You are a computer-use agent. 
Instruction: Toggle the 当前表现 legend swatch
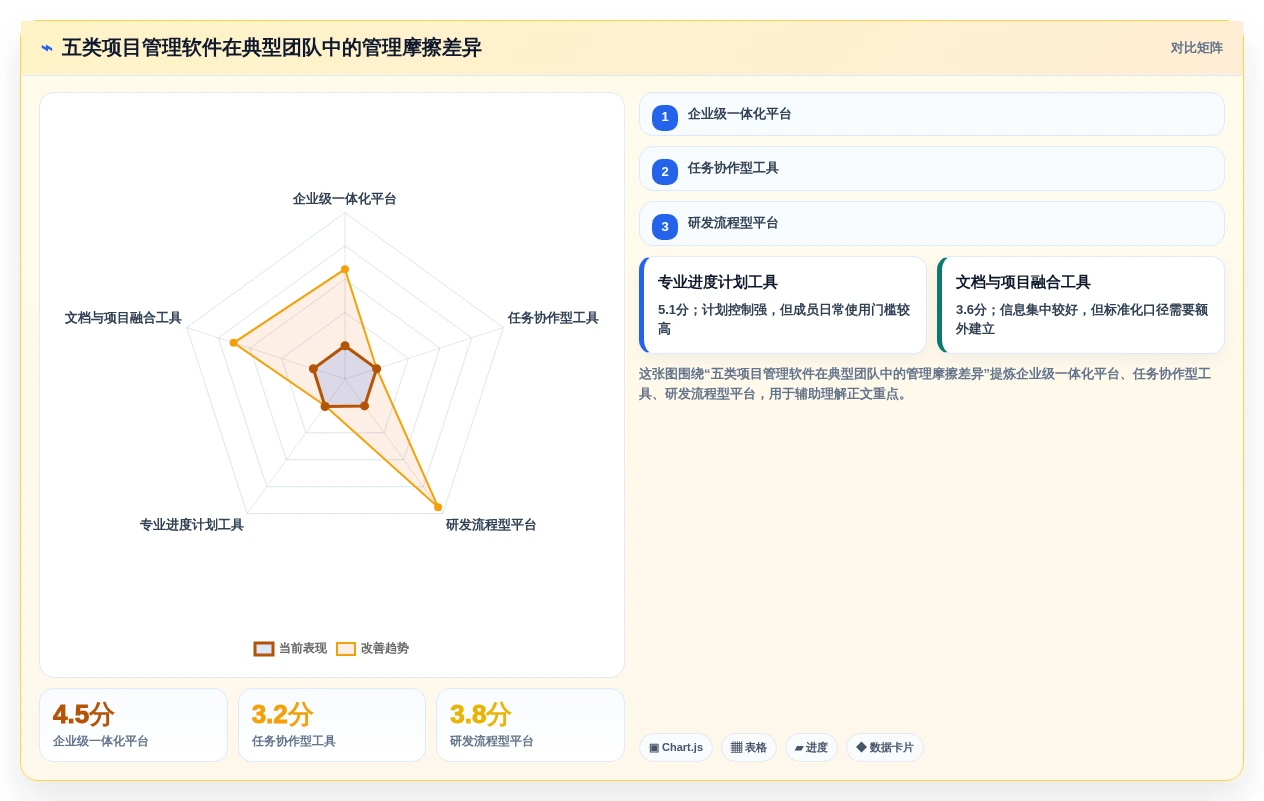[x=264, y=649]
